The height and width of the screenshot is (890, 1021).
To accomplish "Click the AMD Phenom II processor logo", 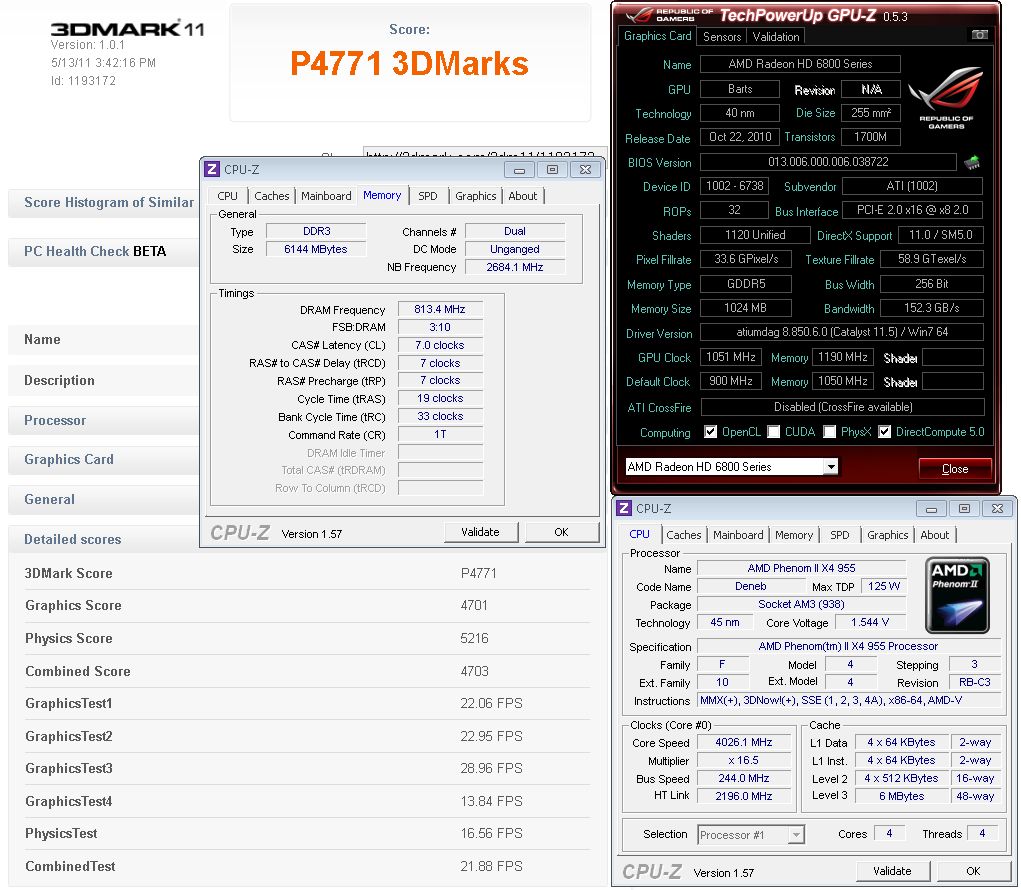I will 957,594.
